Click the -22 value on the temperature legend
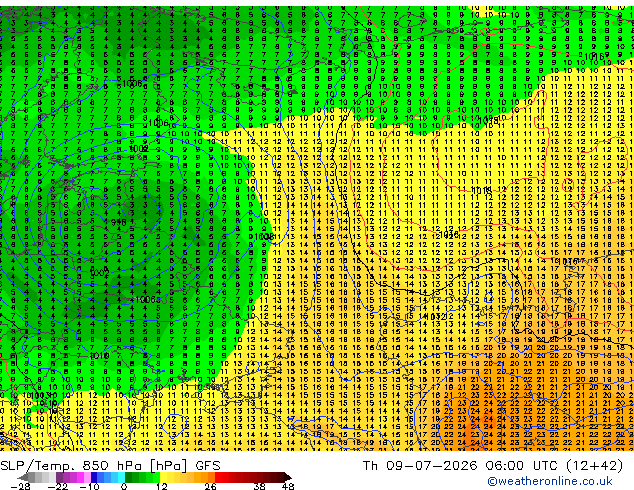The image size is (634, 490). (58, 486)
